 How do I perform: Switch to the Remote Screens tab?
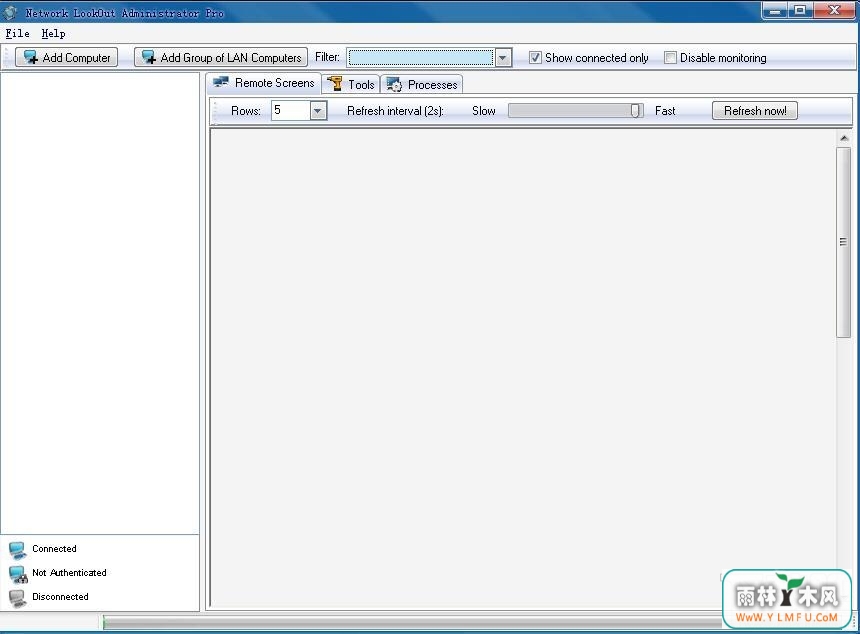pyautogui.click(x=264, y=83)
